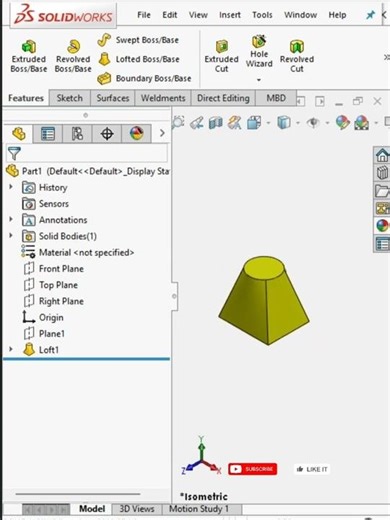The image size is (390, 520).
Task: Click the Like It button
Action: tap(312, 469)
